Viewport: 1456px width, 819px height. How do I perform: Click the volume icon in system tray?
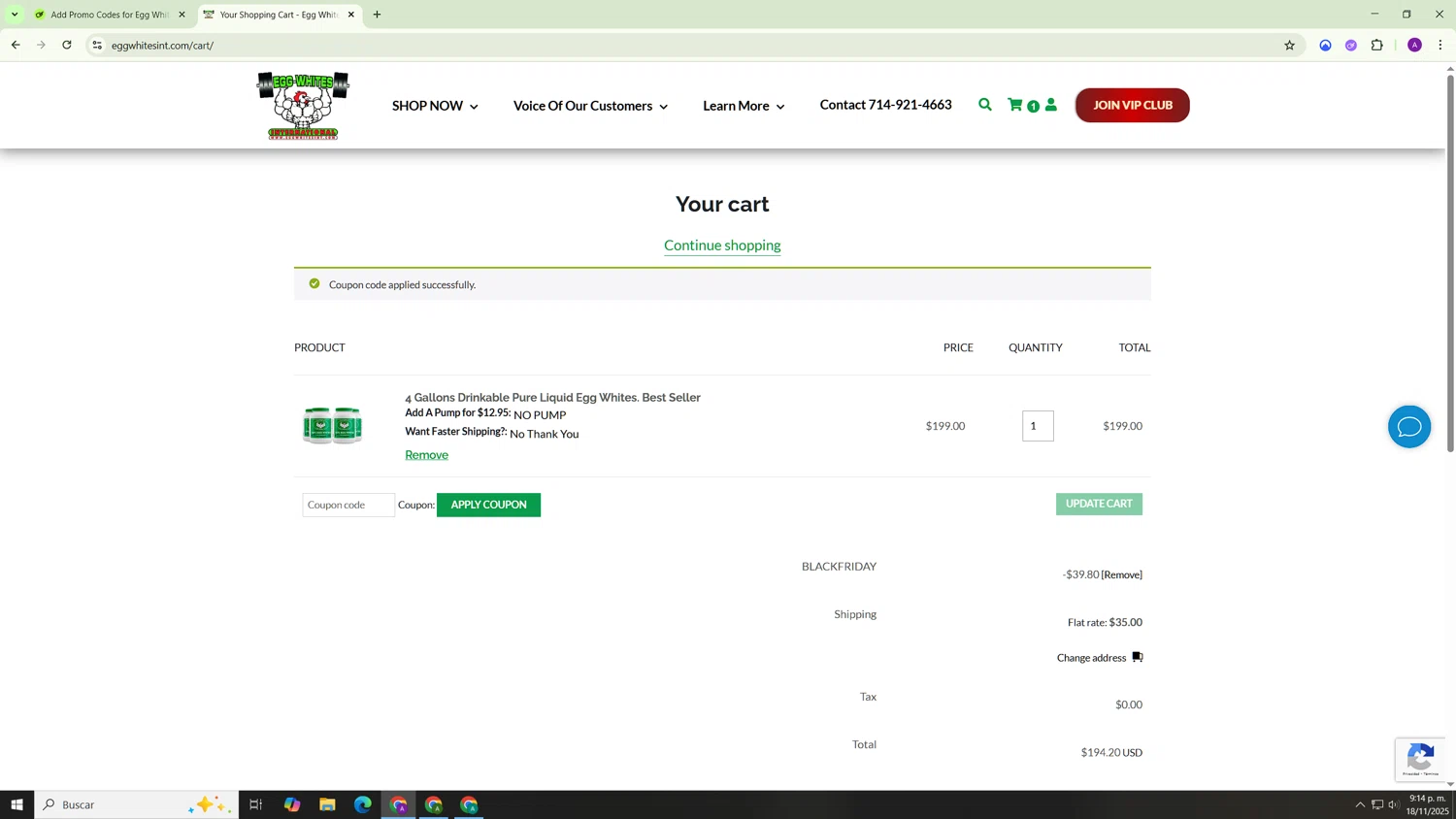[x=1393, y=804]
